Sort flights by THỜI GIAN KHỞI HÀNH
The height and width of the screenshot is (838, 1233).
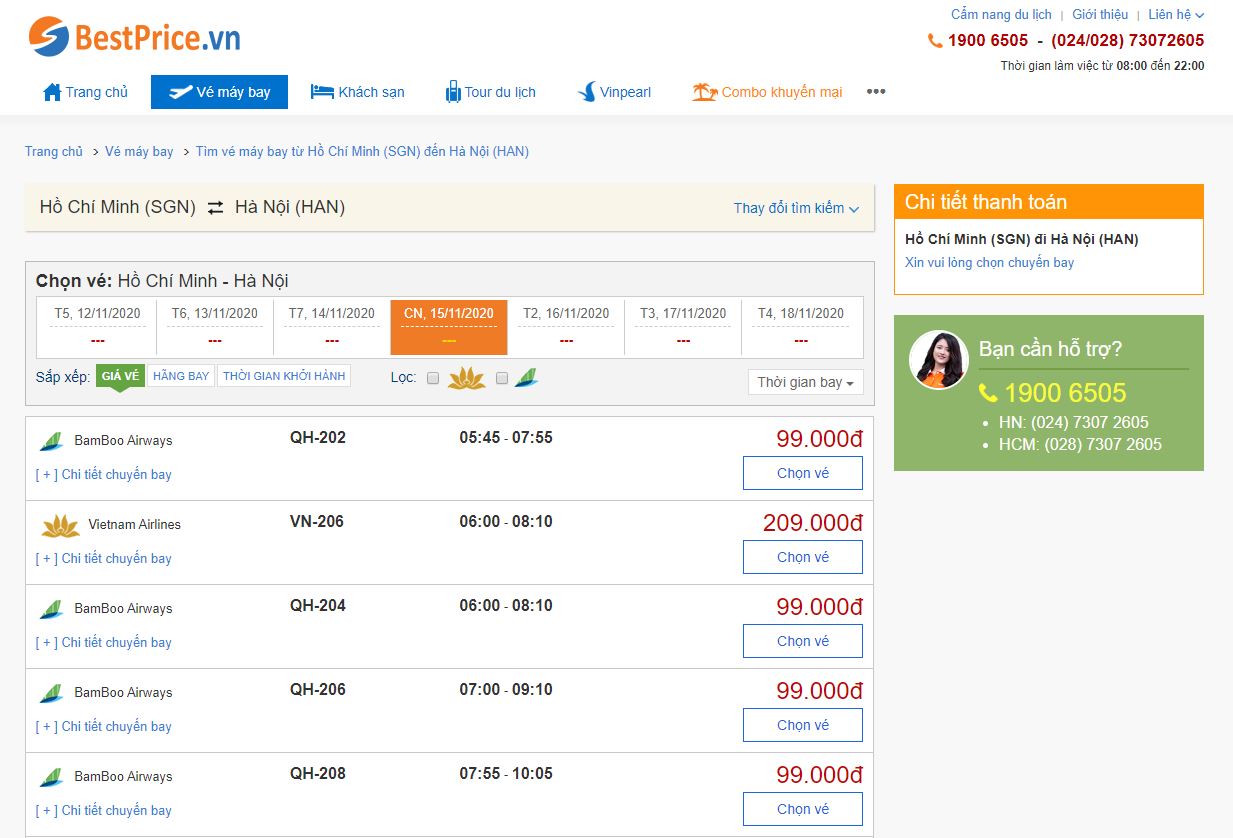click(x=284, y=376)
